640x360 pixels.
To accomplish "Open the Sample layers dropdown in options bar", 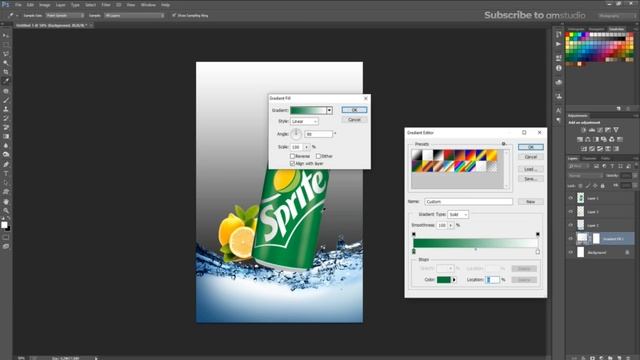I will (134, 16).
